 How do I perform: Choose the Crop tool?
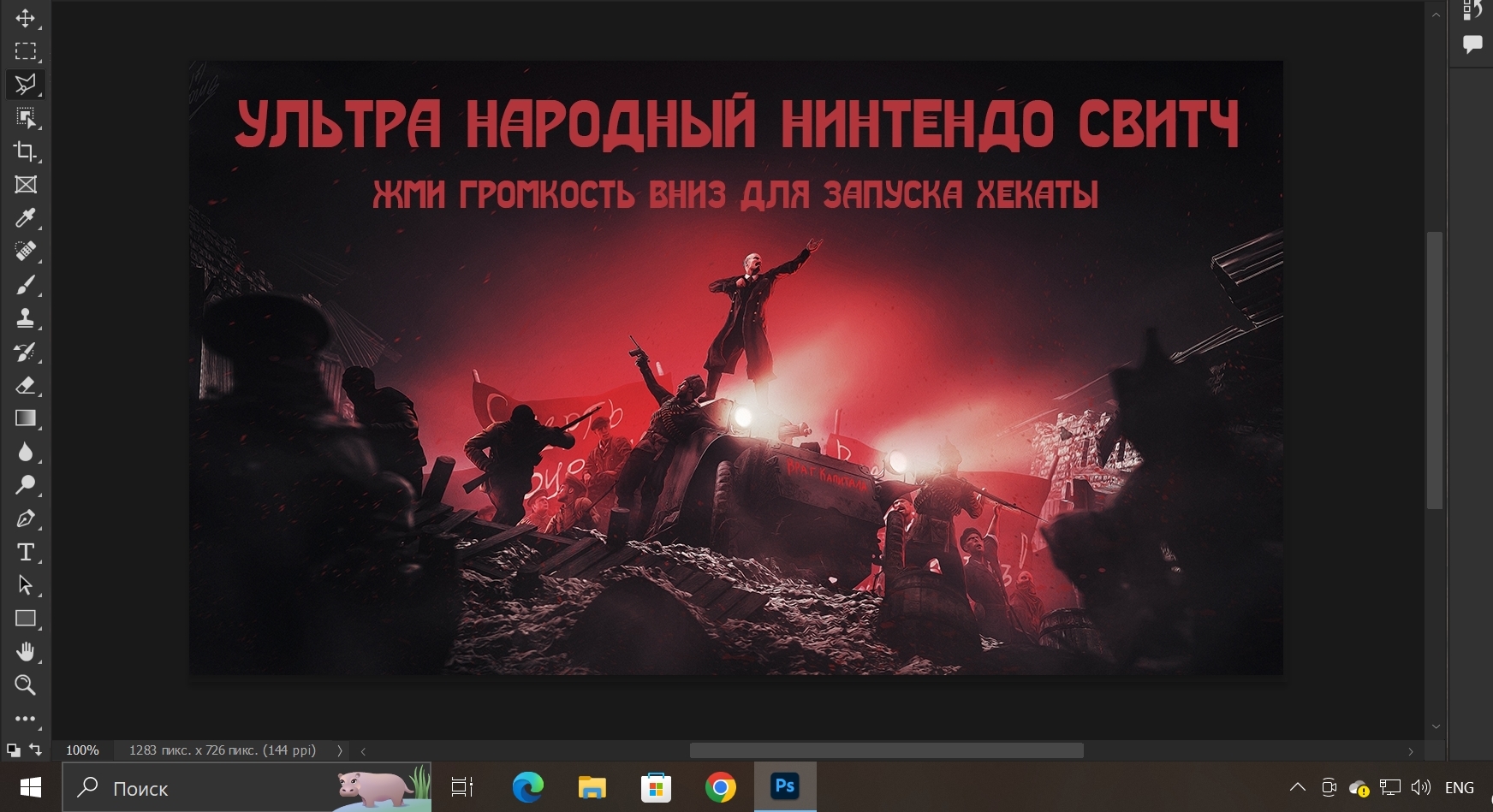(x=25, y=151)
